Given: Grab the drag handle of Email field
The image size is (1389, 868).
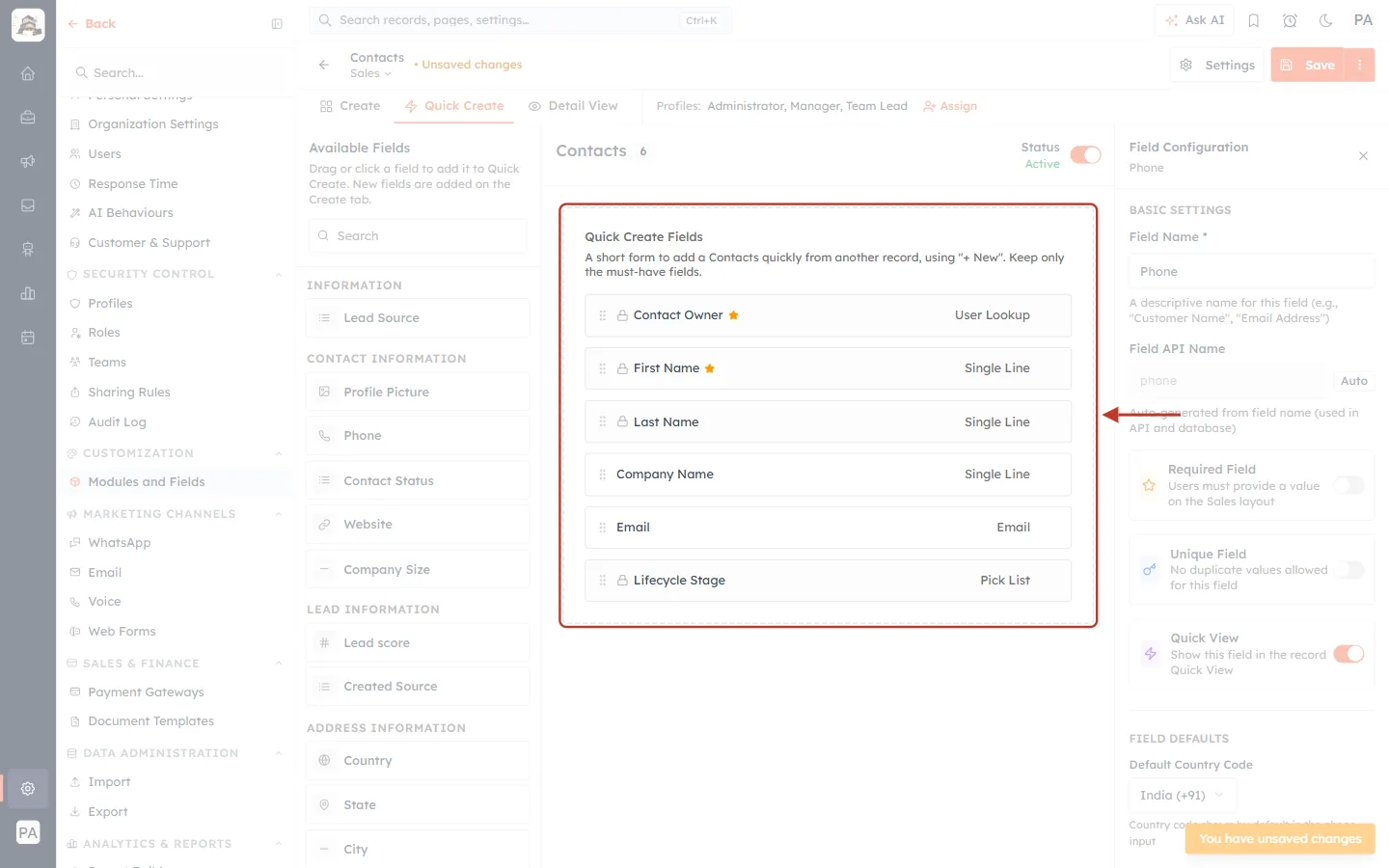Looking at the screenshot, I should [603, 528].
